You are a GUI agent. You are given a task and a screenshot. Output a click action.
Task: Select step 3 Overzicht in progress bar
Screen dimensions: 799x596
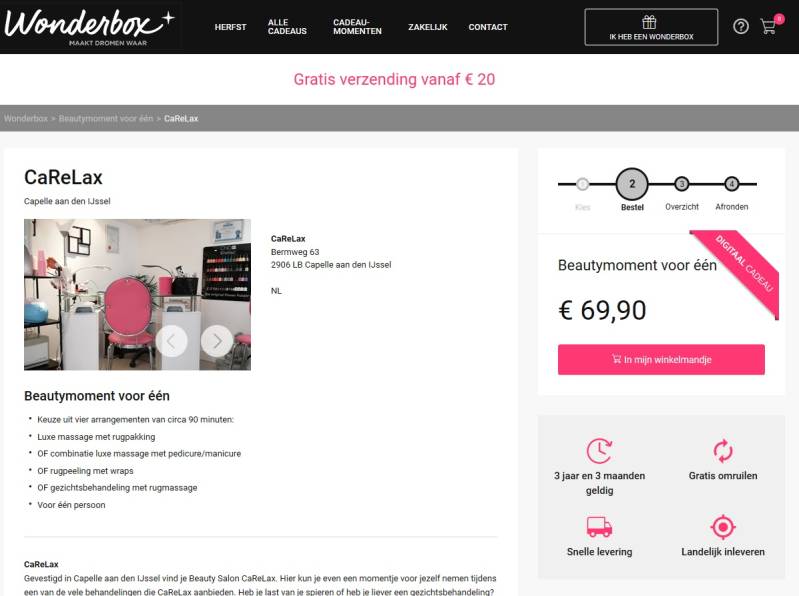[682, 184]
